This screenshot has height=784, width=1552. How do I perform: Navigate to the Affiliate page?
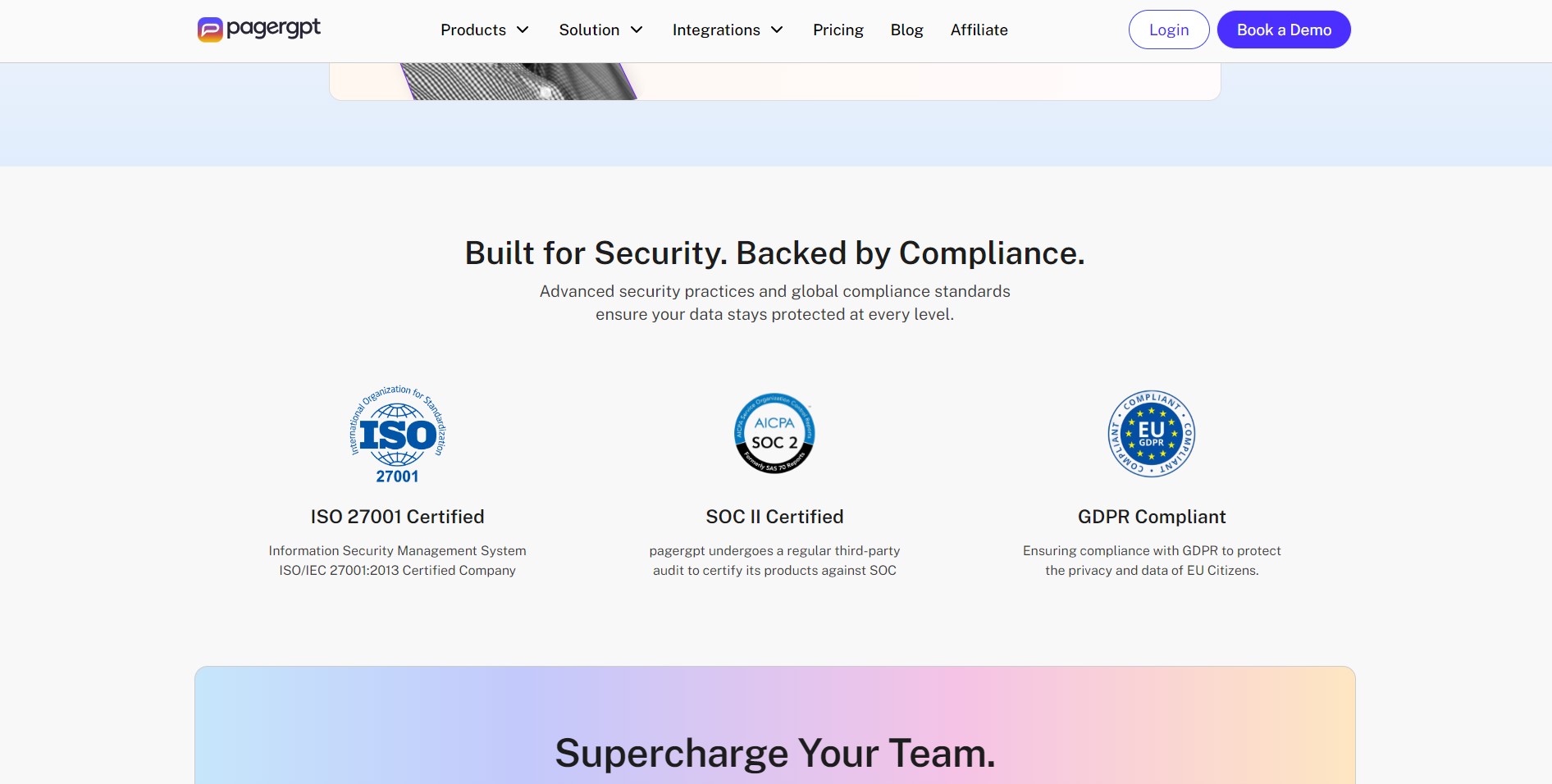[x=978, y=30]
